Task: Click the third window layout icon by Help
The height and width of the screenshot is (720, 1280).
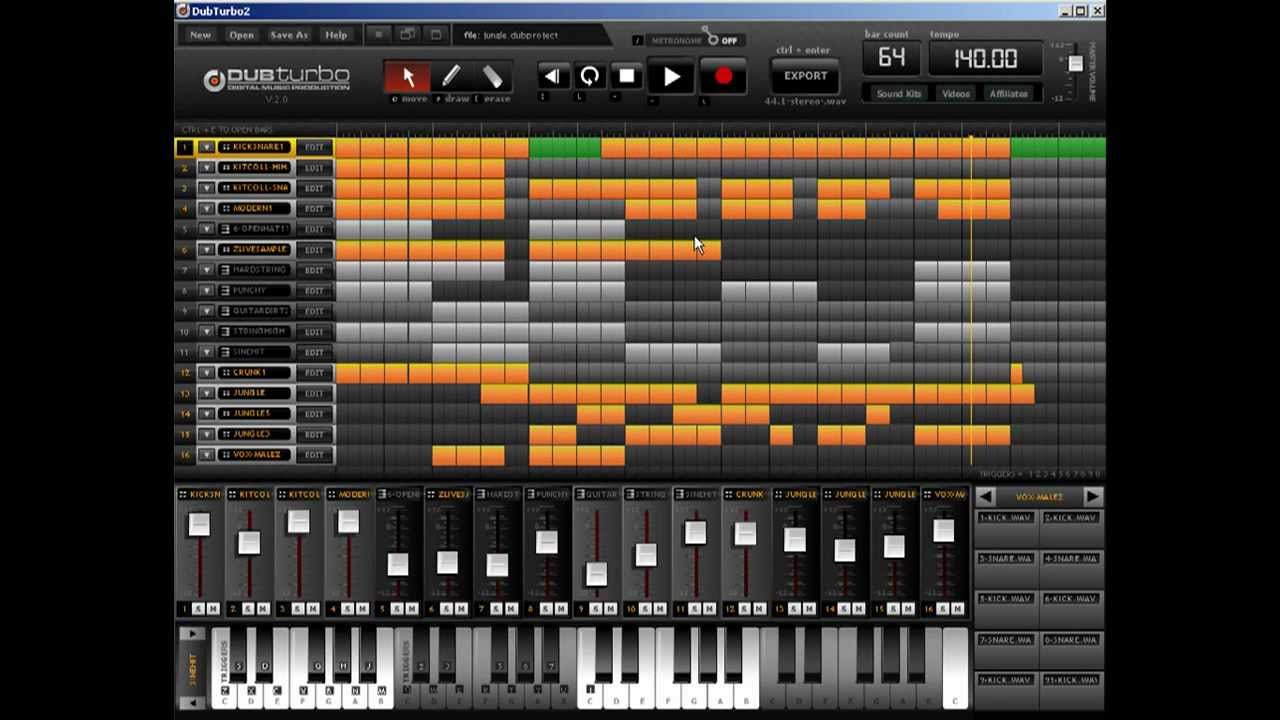Action: coord(435,34)
